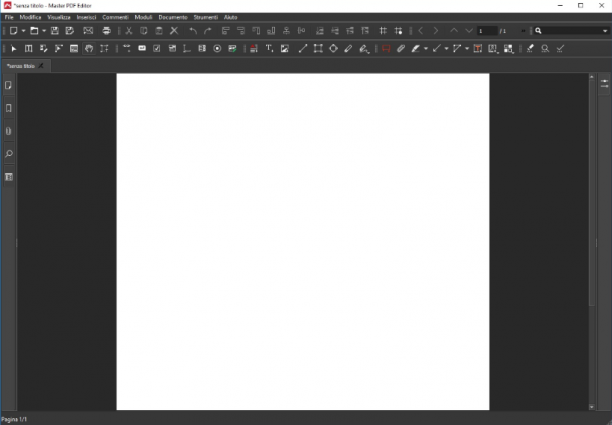Select the arrow line annotation tool
This screenshot has height=425, width=612.
click(437, 48)
